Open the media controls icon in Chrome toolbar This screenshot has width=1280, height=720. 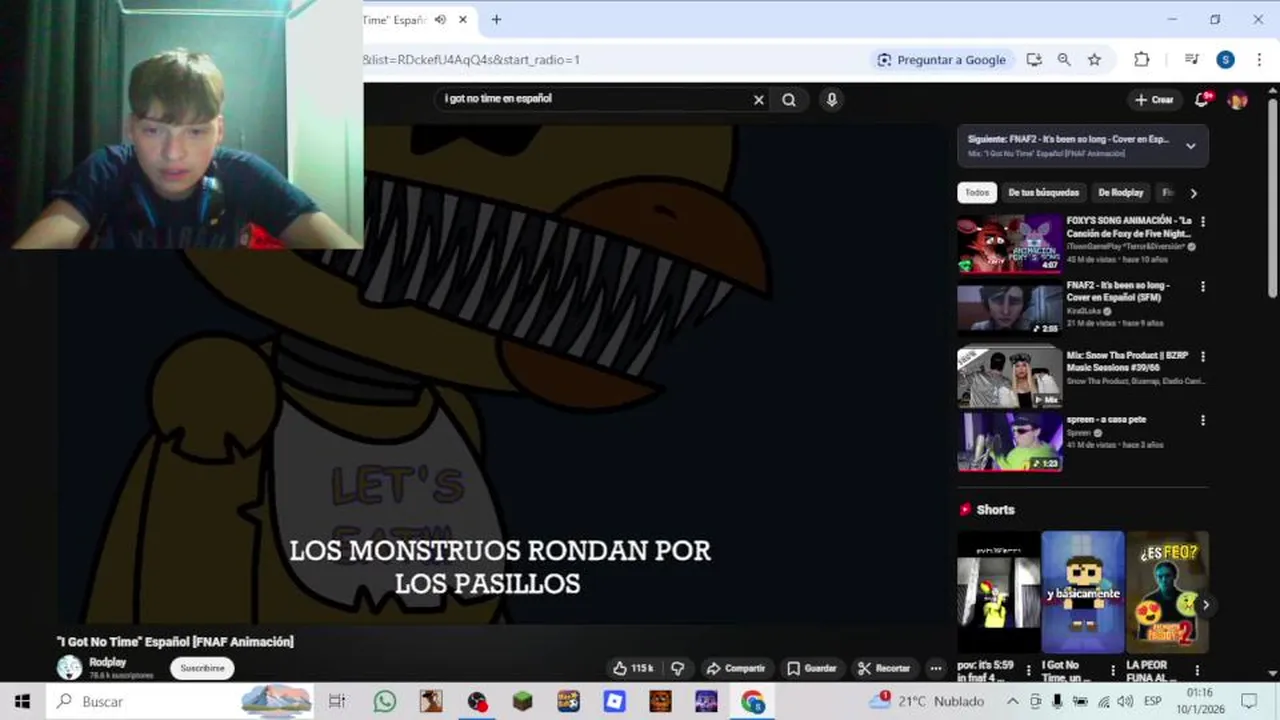click(1191, 60)
